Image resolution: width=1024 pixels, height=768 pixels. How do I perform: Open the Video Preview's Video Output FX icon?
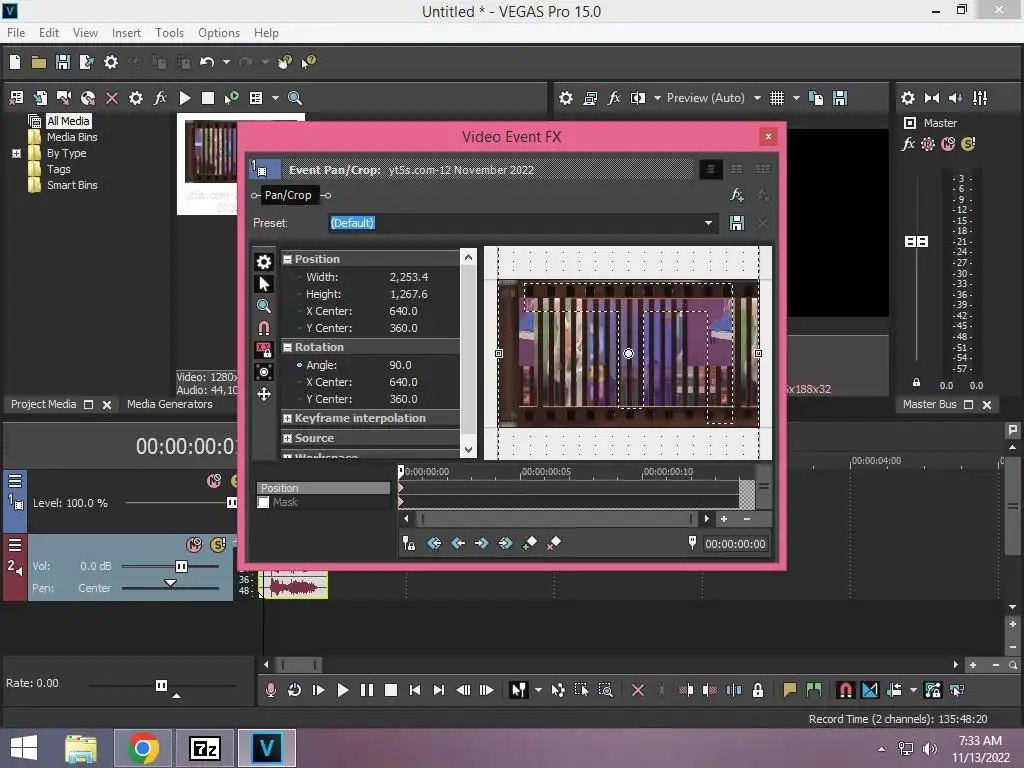coord(614,98)
